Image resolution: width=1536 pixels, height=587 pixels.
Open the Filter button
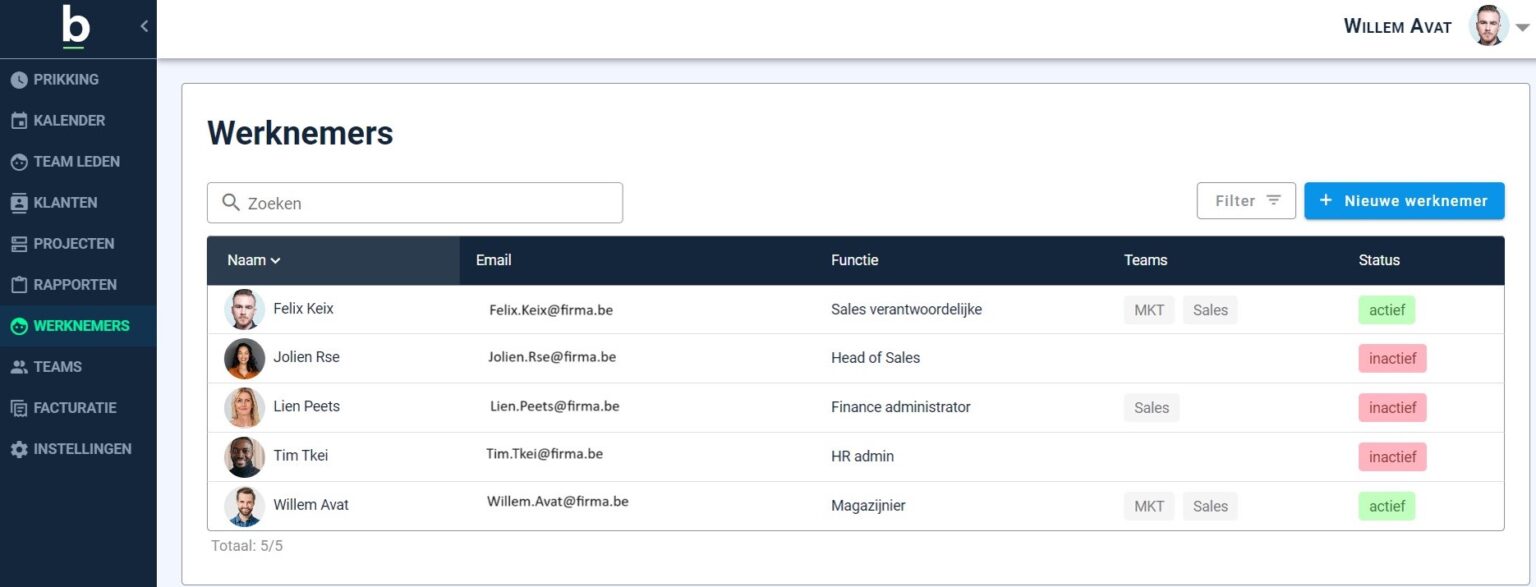pos(1246,201)
